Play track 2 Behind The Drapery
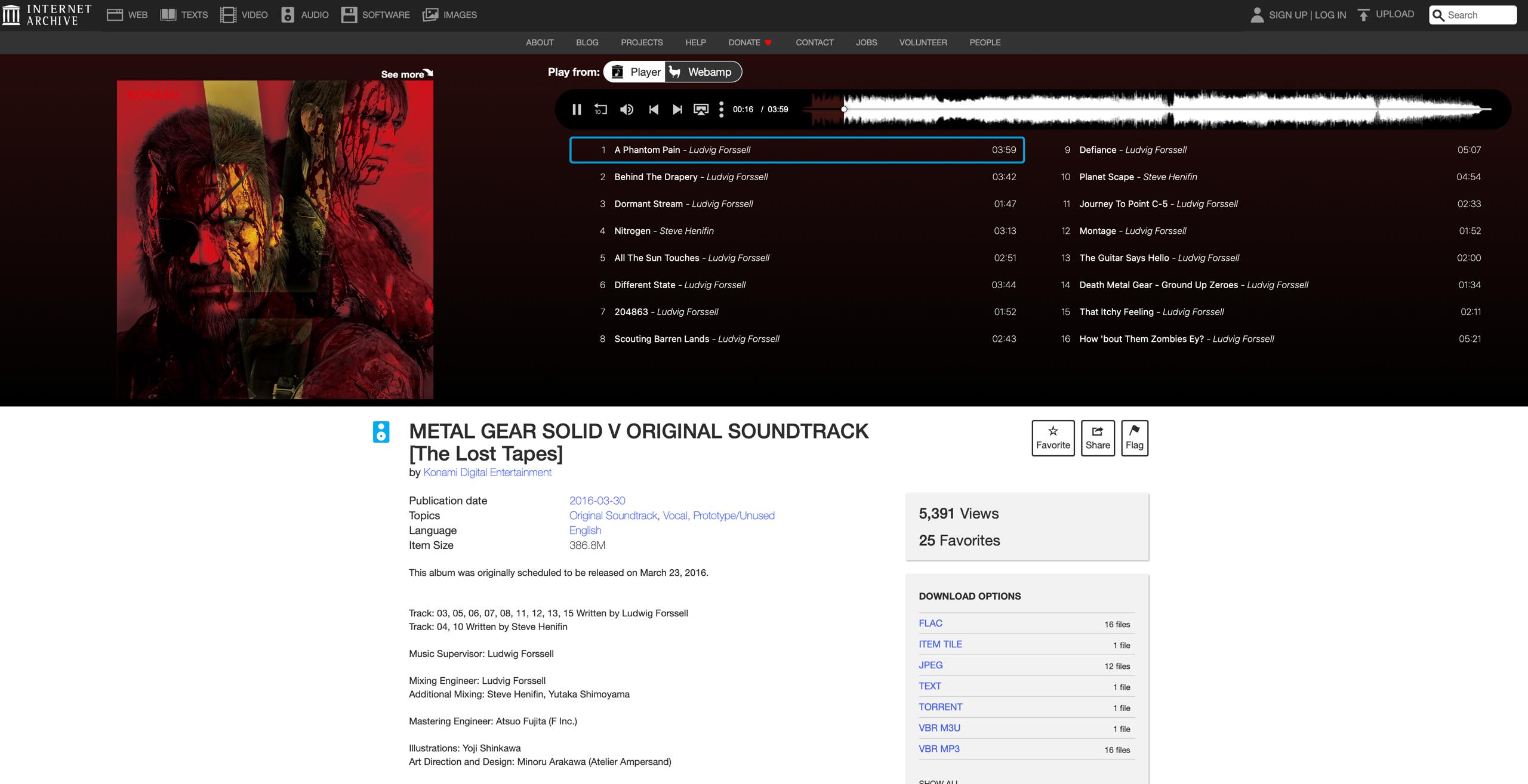The width and height of the screenshot is (1528, 784). click(797, 177)
